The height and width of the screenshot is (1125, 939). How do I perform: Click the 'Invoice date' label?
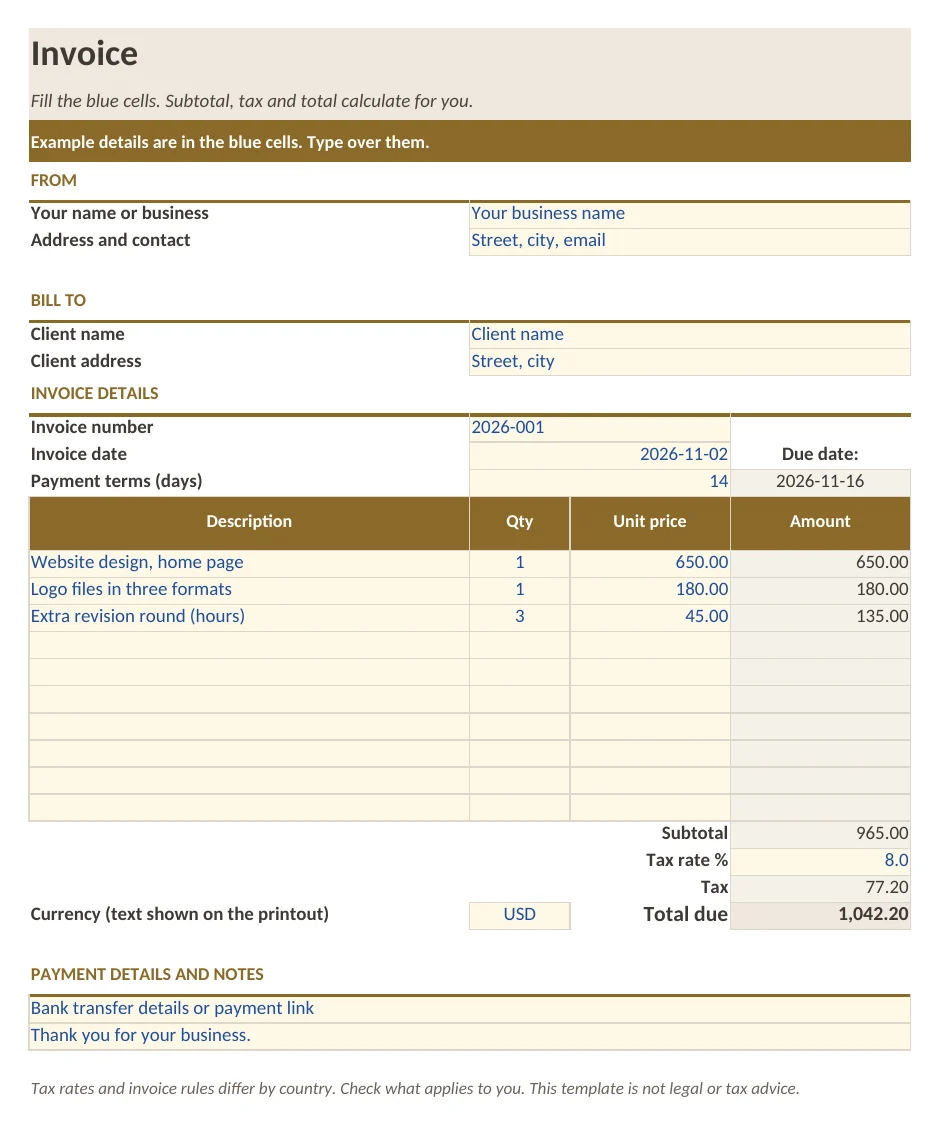coord(78,455)
